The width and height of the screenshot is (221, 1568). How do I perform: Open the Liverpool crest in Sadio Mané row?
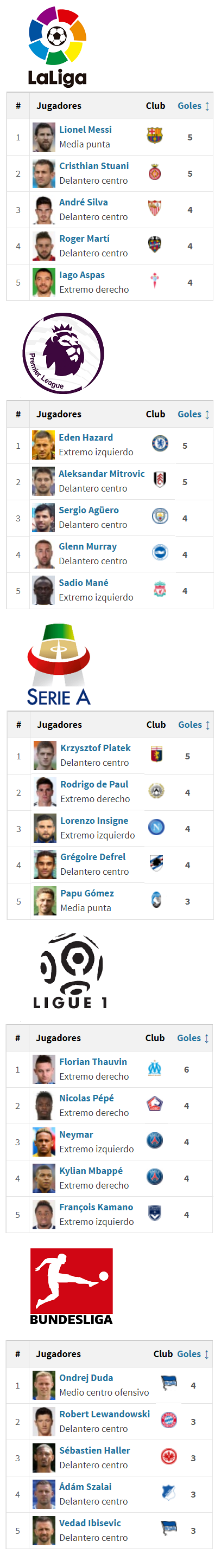click(160, 589)
